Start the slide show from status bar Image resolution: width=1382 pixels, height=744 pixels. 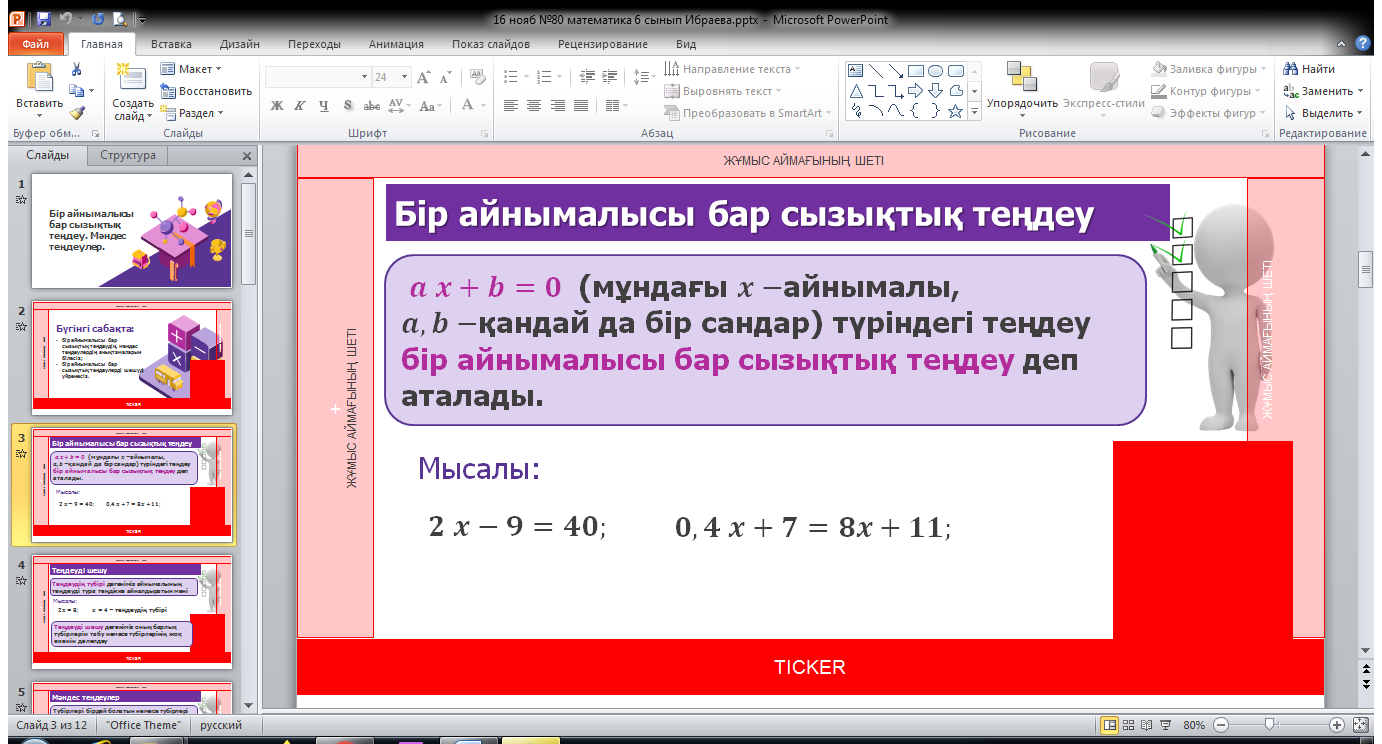pos(1165,725)
